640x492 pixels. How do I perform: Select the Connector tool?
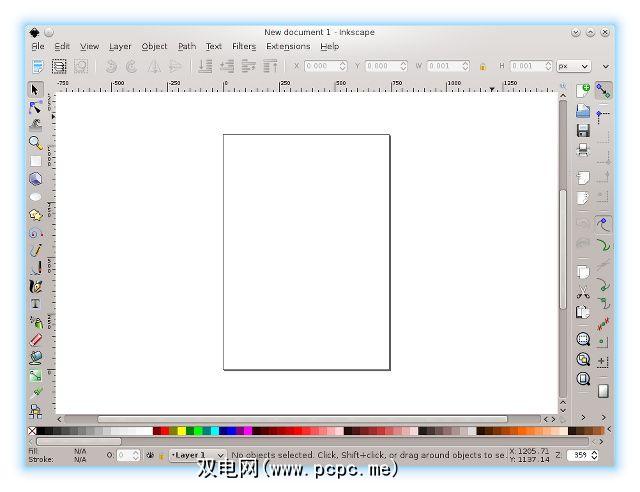coord(35,411)
